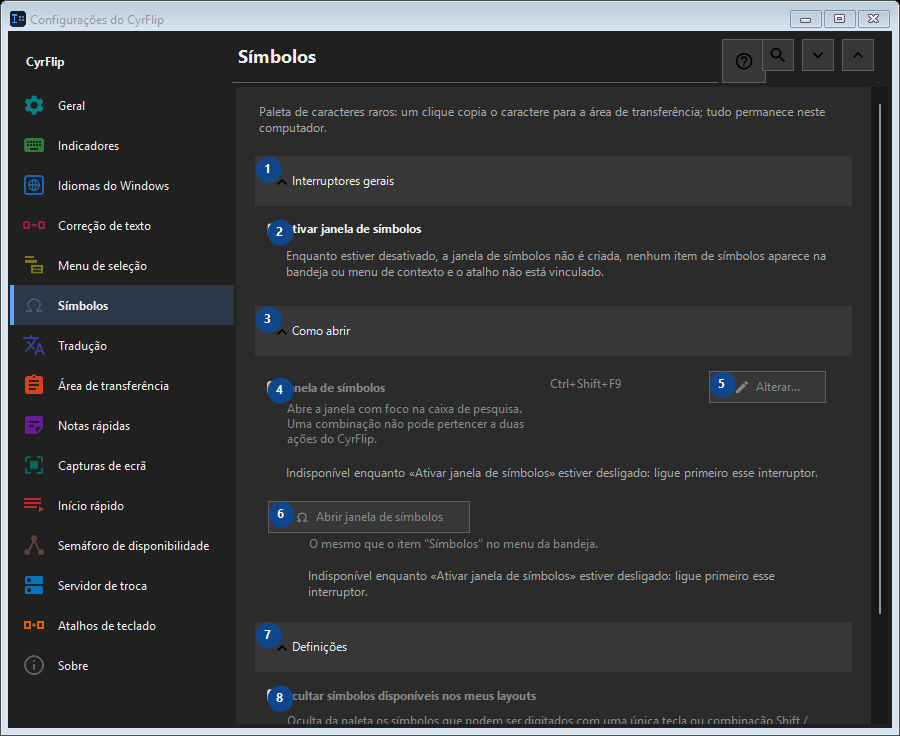Open the search magnifier icon
Screen dimensions: 900x736
point(778,55)
